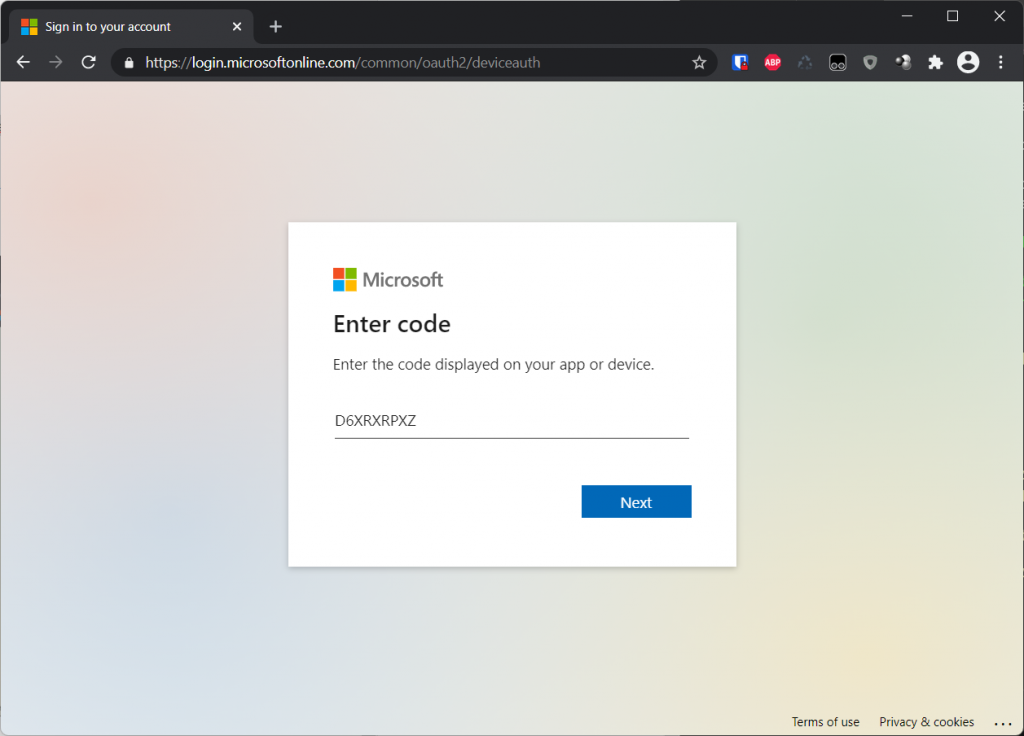Open the spheres extension icon
The width and height of the screenshot is (1024, 736).
coord(903,63)
